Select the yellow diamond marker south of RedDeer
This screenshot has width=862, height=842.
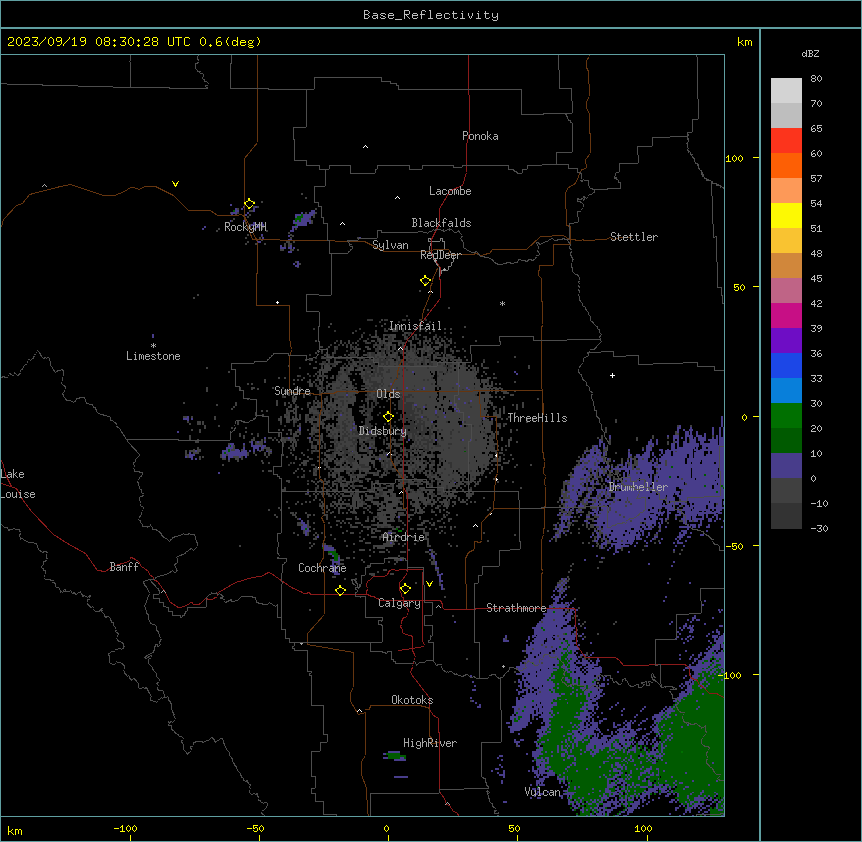[425, 281]
